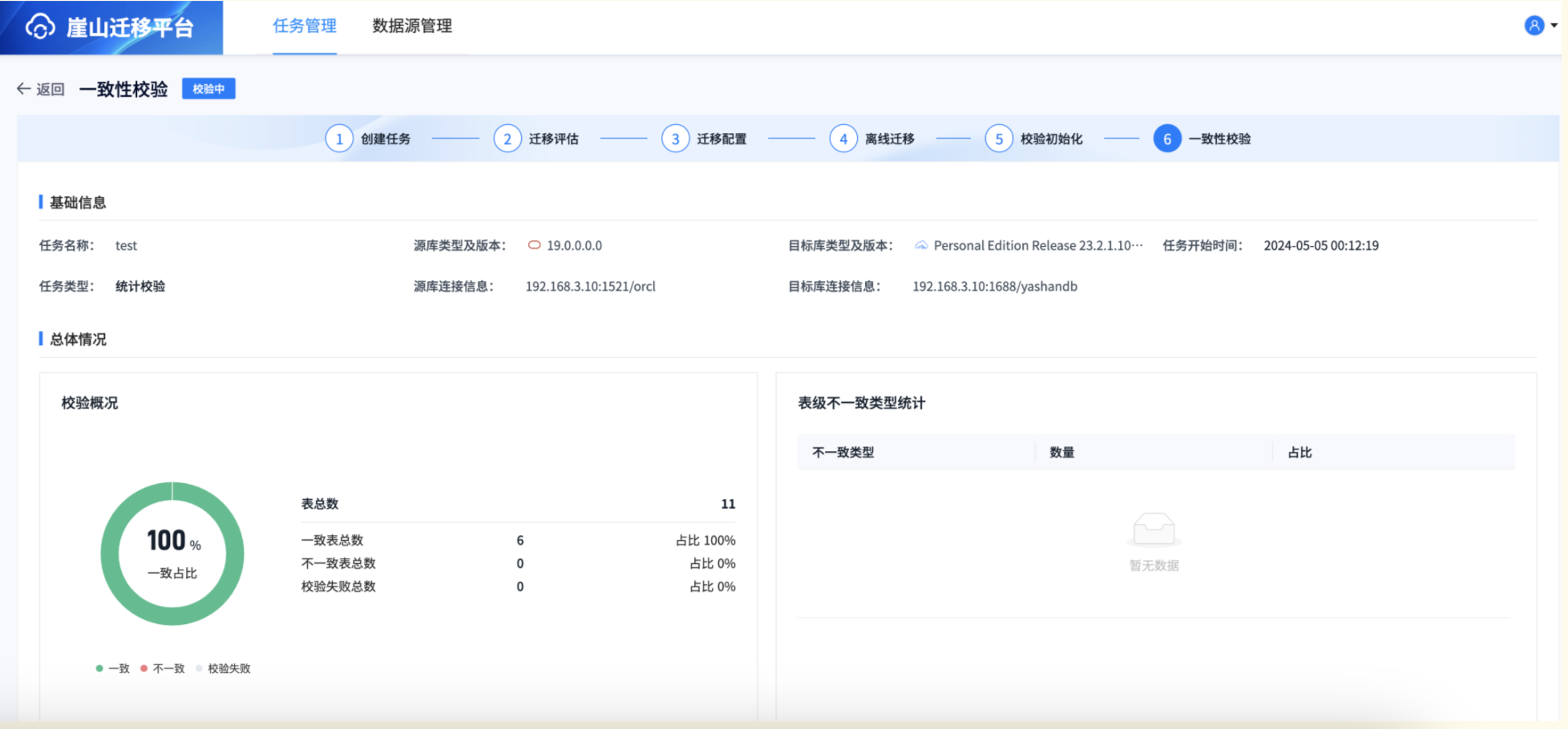Viewport: 1568px width, 729px height.
Task: Click start time 2024-05-05 00:12:19
Action: (x=1321, y=245)
